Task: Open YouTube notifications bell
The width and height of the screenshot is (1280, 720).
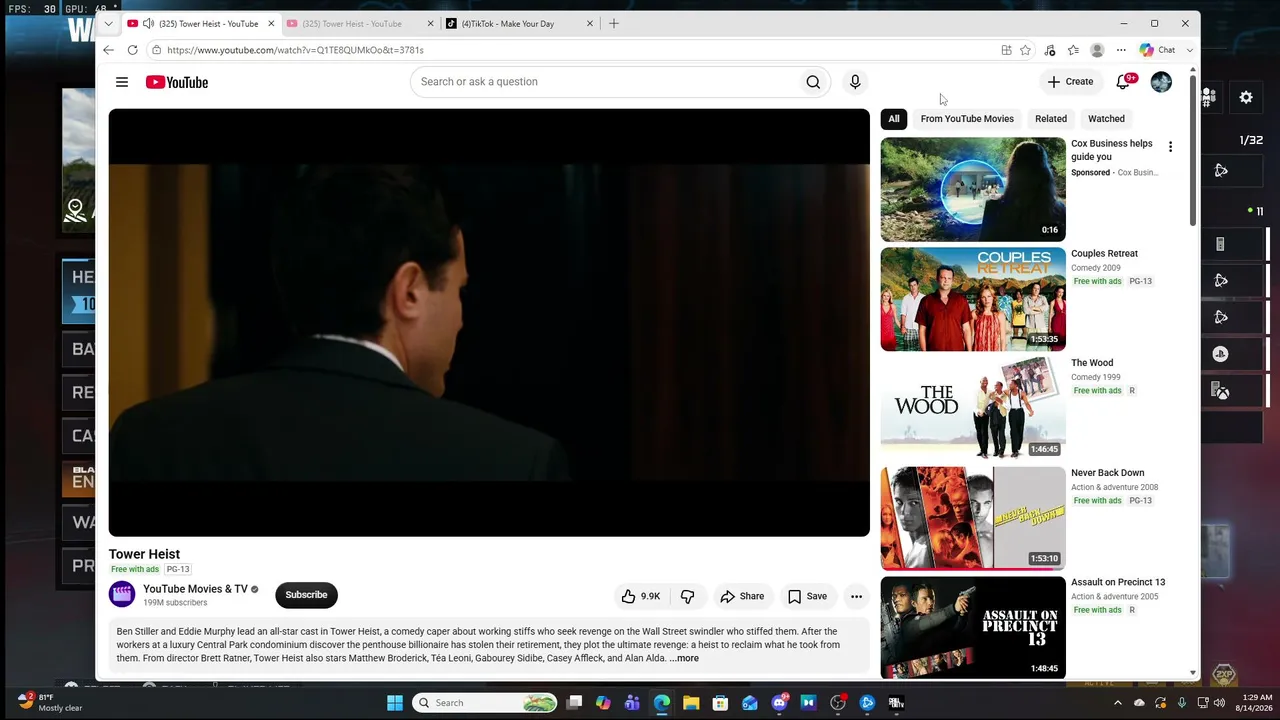Action: coord(1123,82)
